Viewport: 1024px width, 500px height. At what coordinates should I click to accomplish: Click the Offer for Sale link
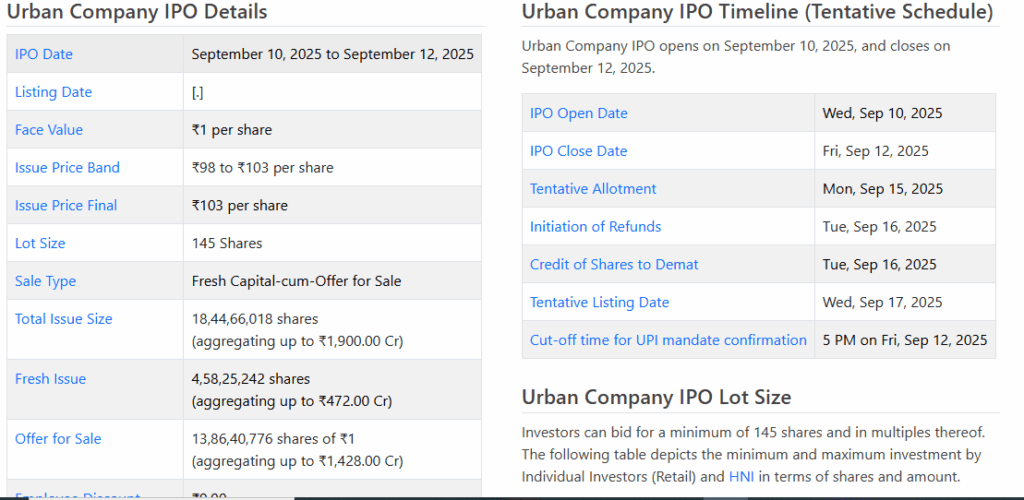(x=58, y=439)
